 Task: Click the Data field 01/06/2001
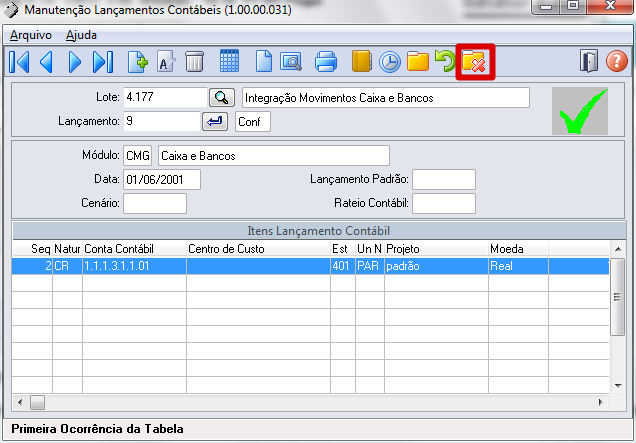click(x=162, y=180)
